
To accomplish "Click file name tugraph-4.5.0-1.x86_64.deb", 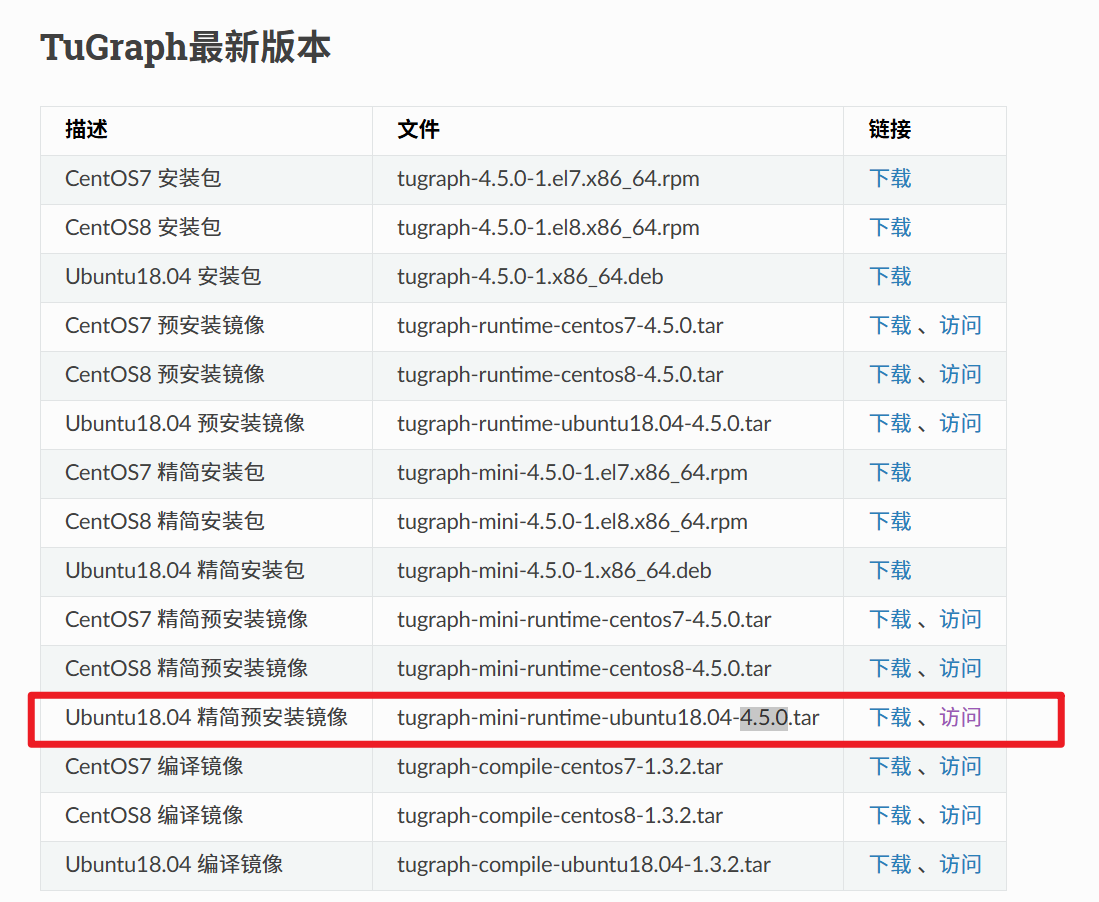I will pyautogui.click(x=530, y=278).
